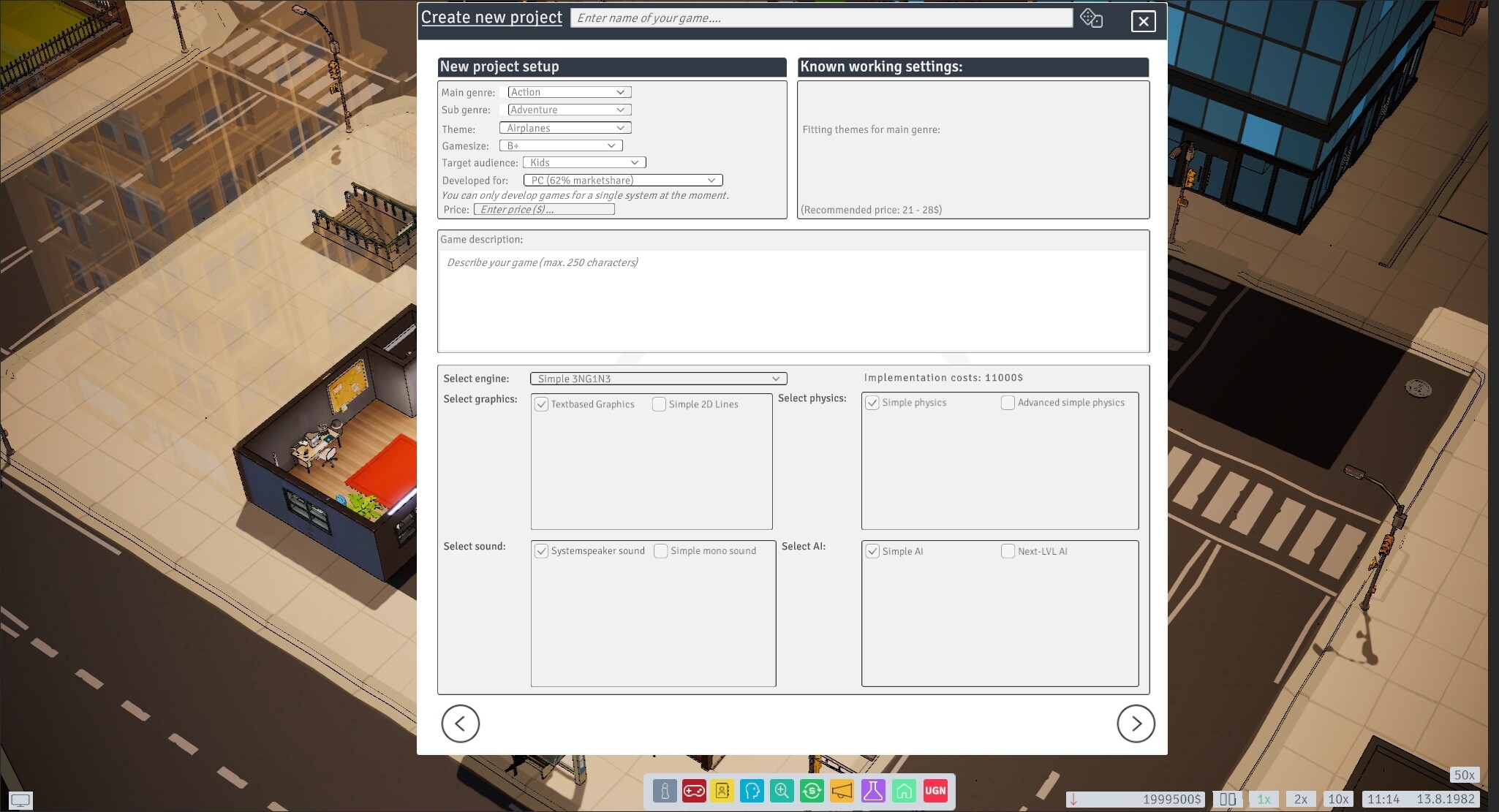Click the dice randomize name icon
Image resolution: width=1499 pixels, height=812 pixels.
point(1091,18)
